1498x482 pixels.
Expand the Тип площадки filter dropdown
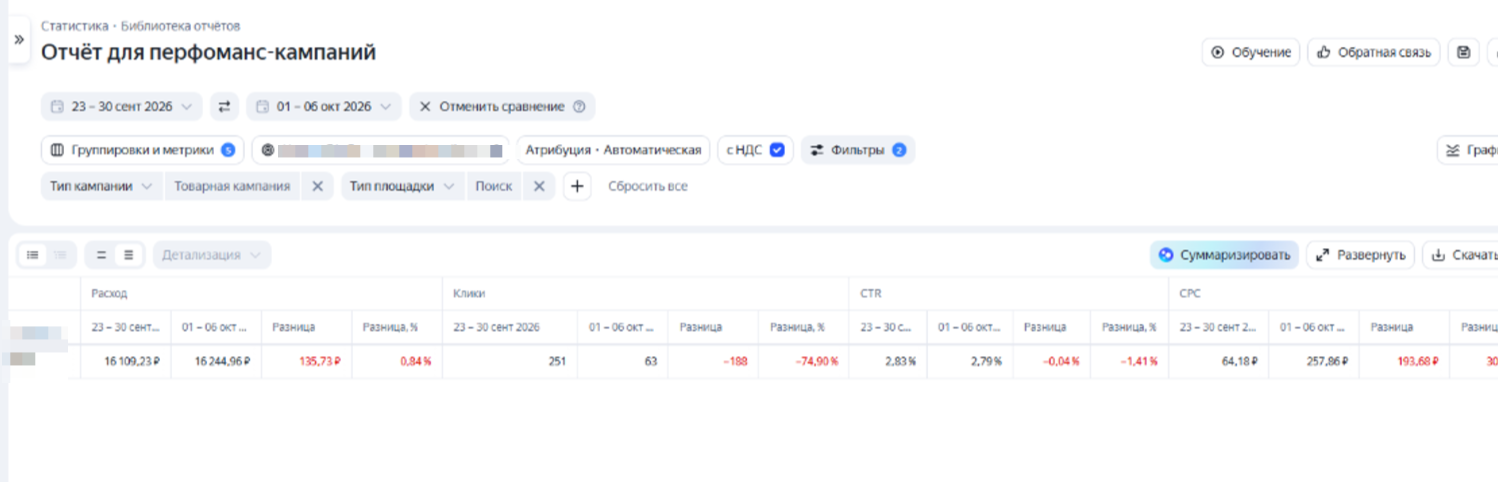[x=403, y=186]
